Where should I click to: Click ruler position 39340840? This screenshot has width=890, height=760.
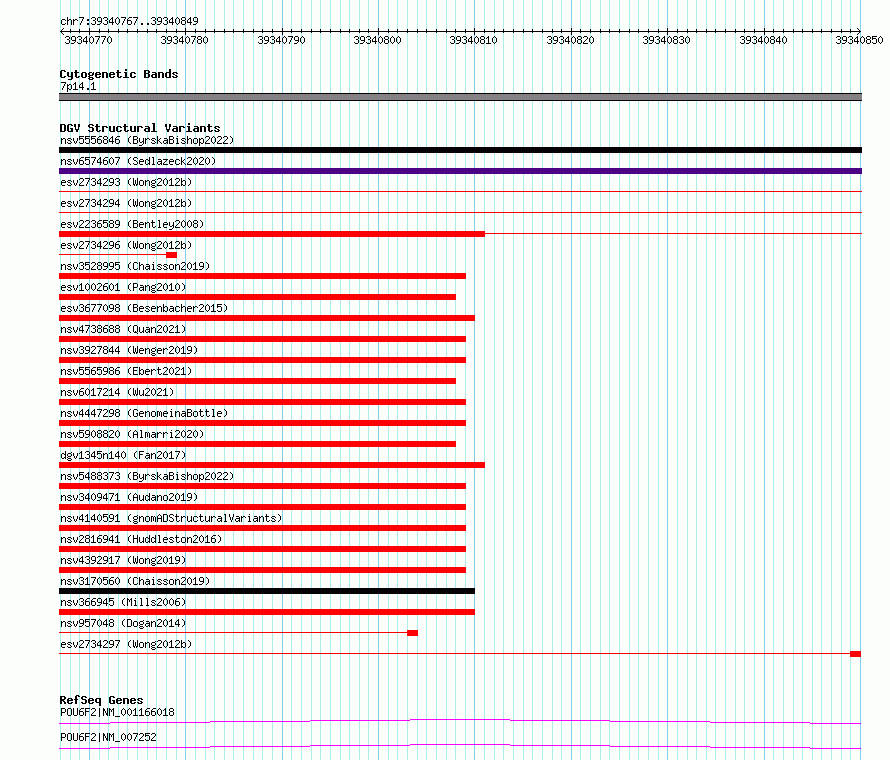763,40
